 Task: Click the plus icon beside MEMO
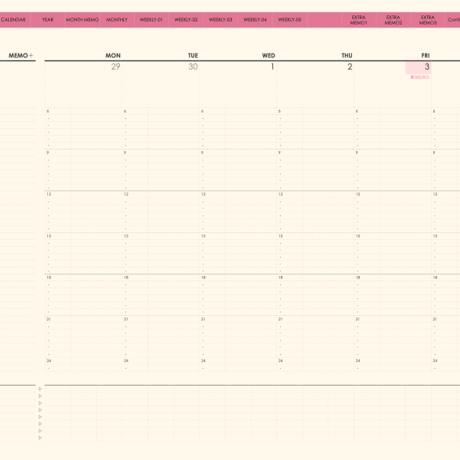(31, 55)
